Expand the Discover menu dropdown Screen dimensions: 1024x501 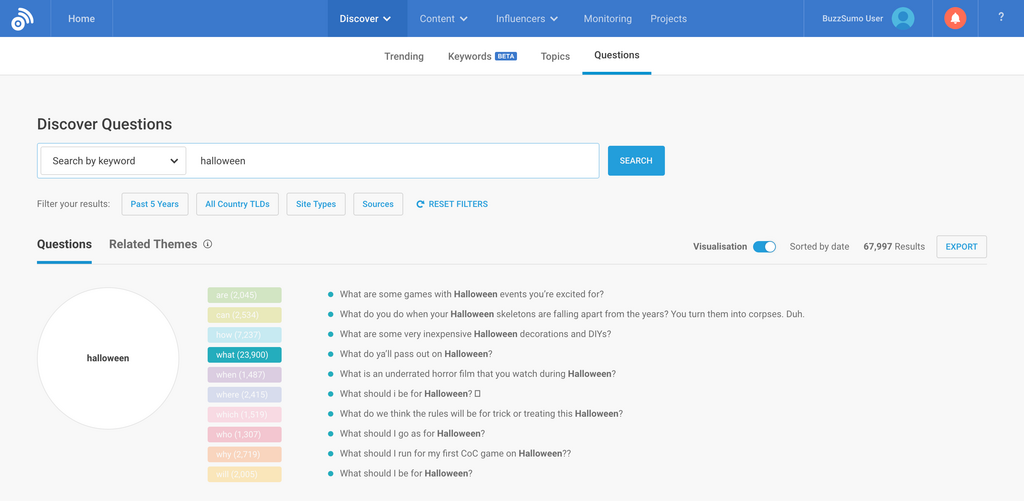coord(366,18)
